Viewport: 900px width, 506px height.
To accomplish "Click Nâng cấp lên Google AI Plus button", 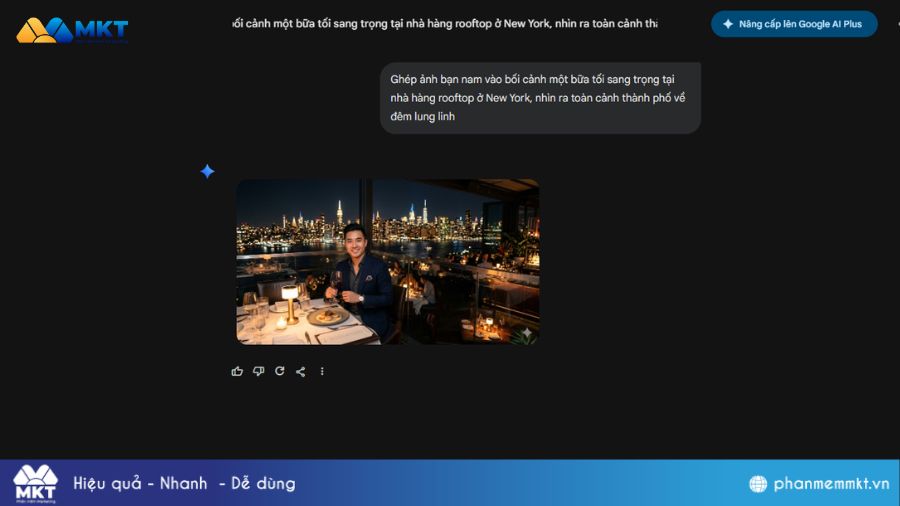I will (794, 24).
